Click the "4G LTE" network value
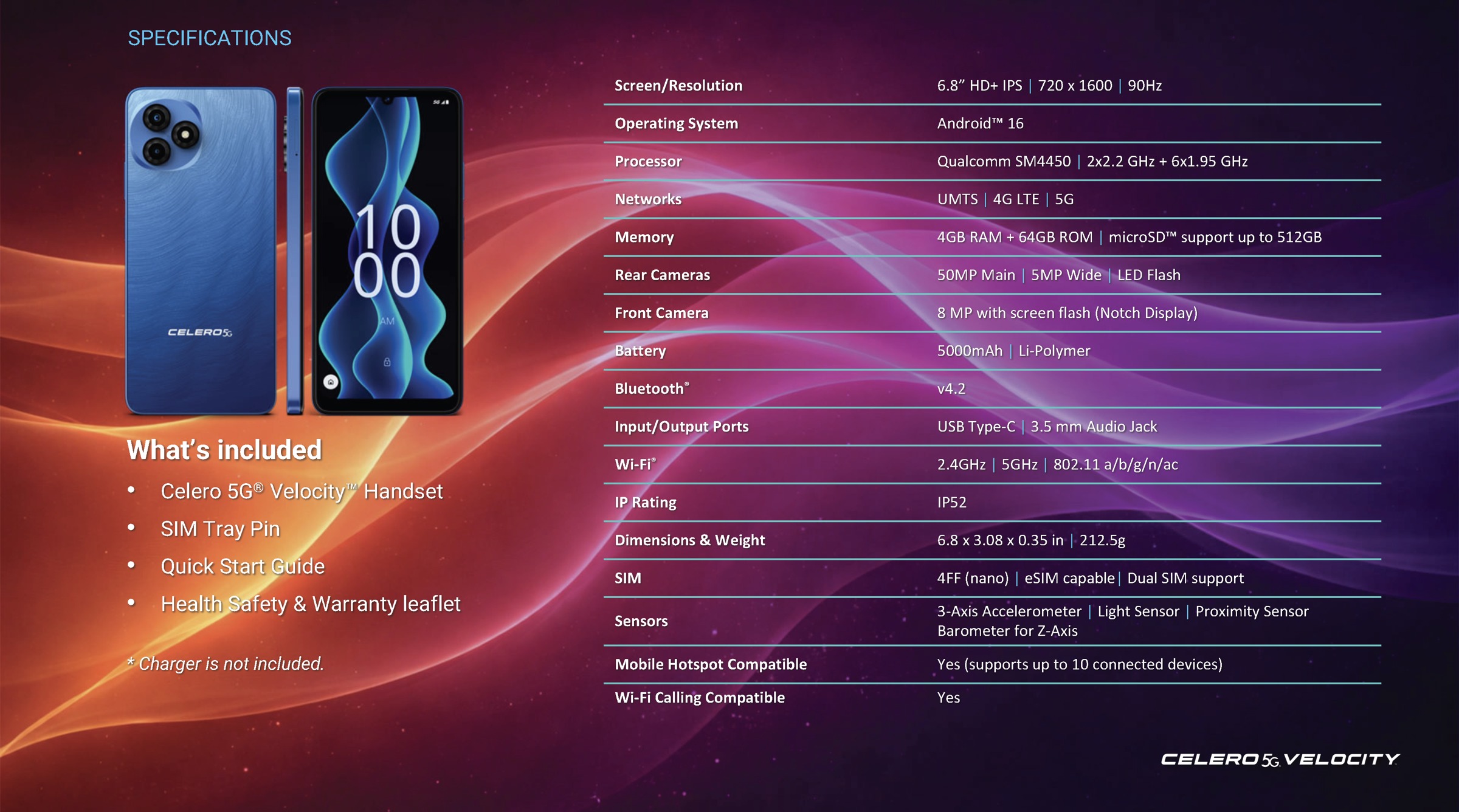The image size is (1459, 812). pos(1016,199)
